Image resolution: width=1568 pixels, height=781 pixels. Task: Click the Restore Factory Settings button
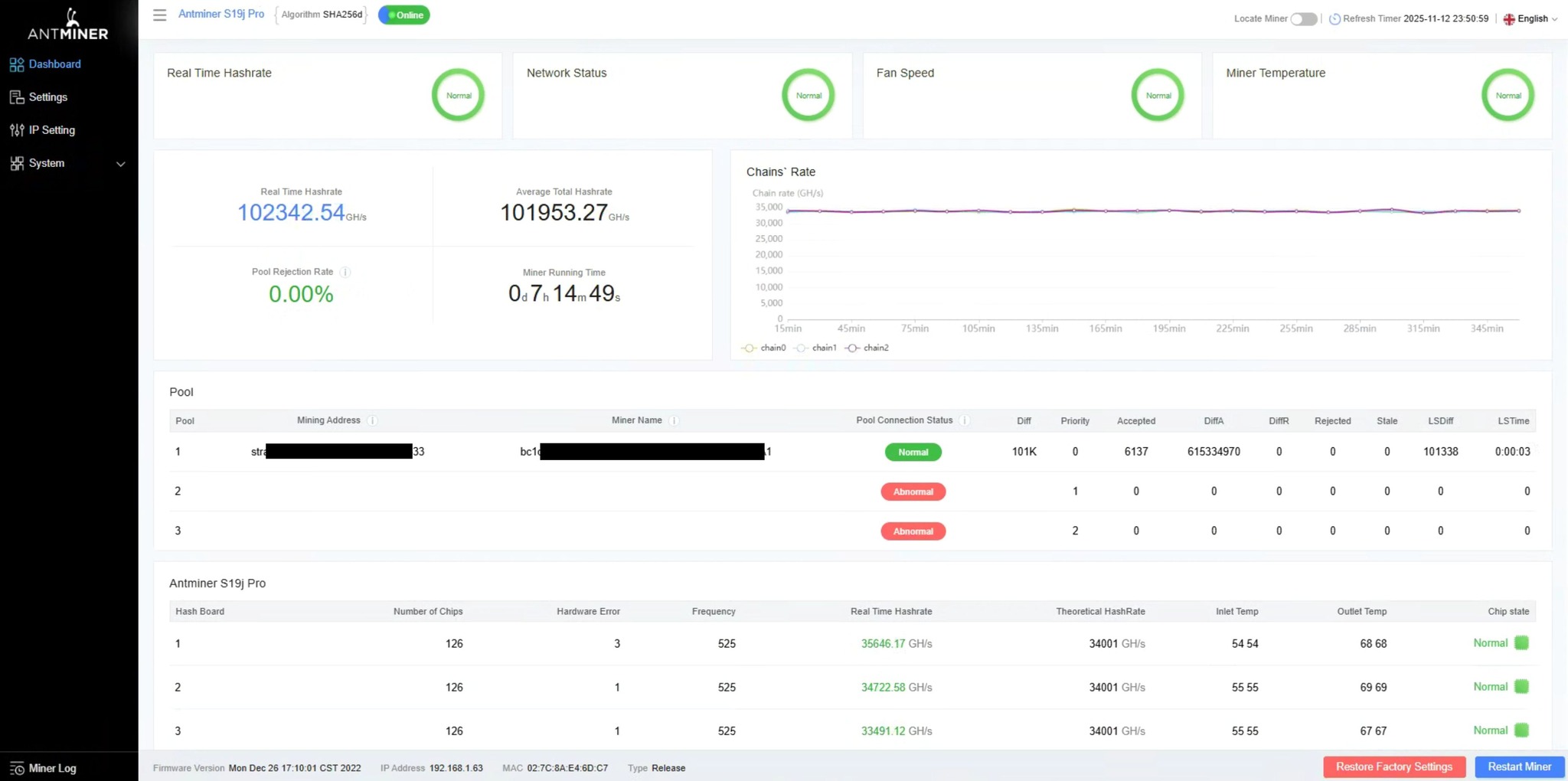point(1393,766)
